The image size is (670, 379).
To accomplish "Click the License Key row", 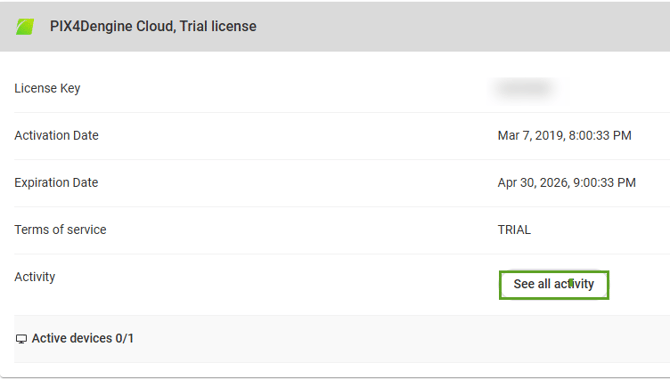I will coord(342,88).
